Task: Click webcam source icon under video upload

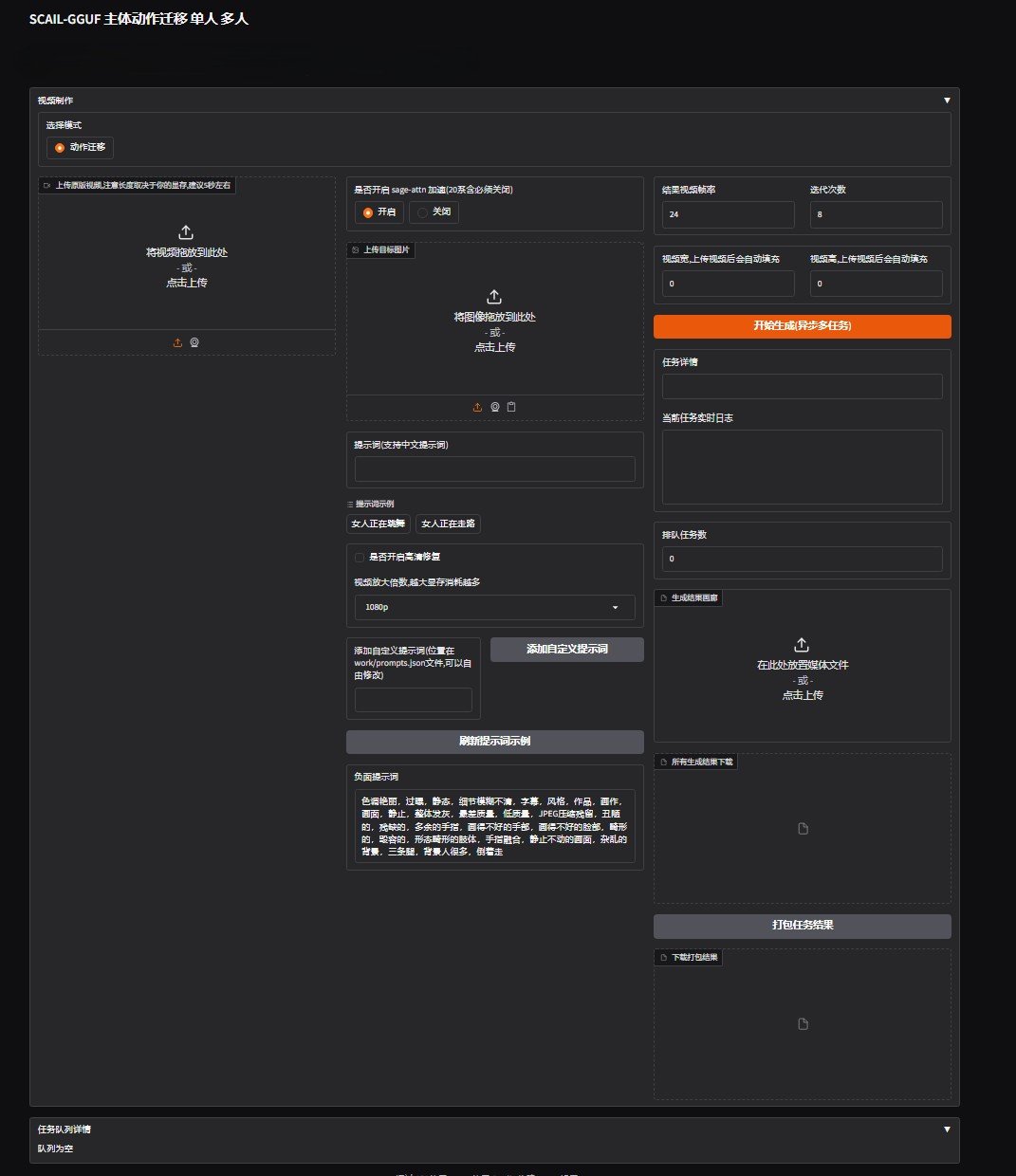Action: click(194, 342)
